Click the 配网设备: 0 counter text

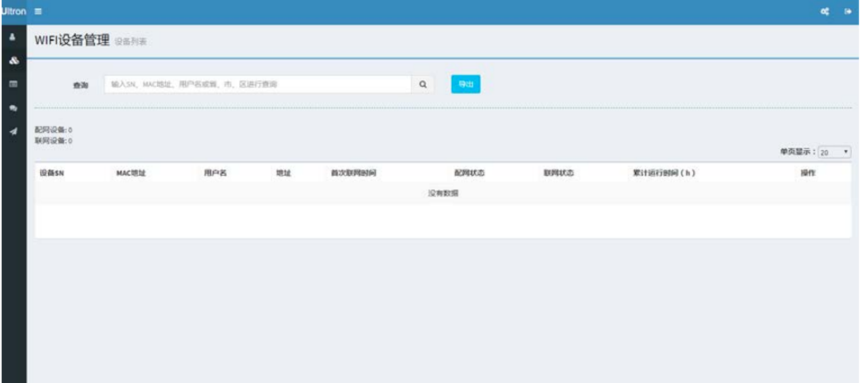pos(54,130)
